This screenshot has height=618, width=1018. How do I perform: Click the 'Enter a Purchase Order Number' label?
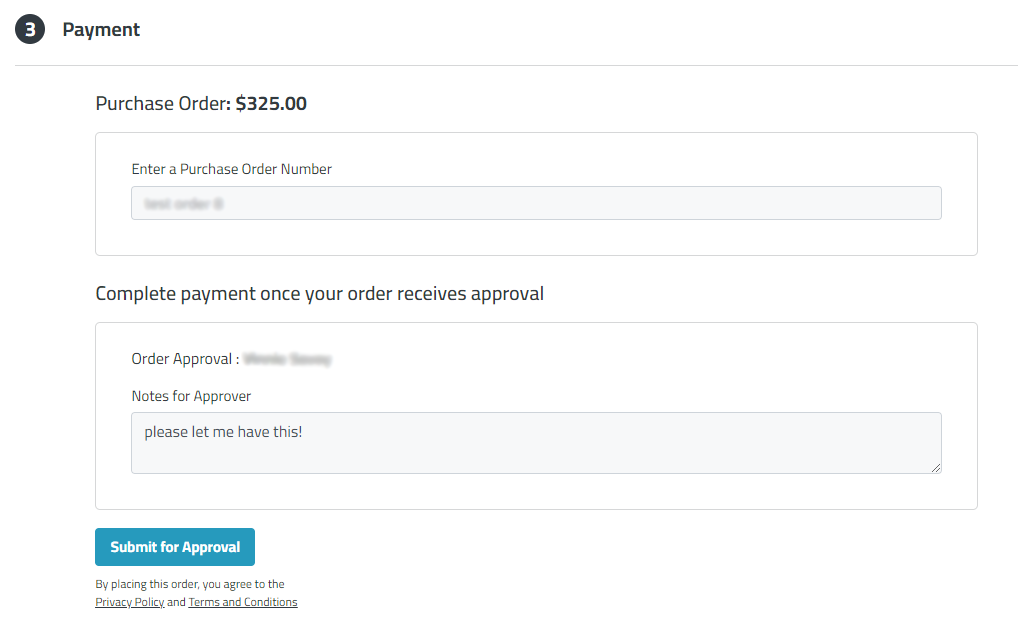pos(231,169)
